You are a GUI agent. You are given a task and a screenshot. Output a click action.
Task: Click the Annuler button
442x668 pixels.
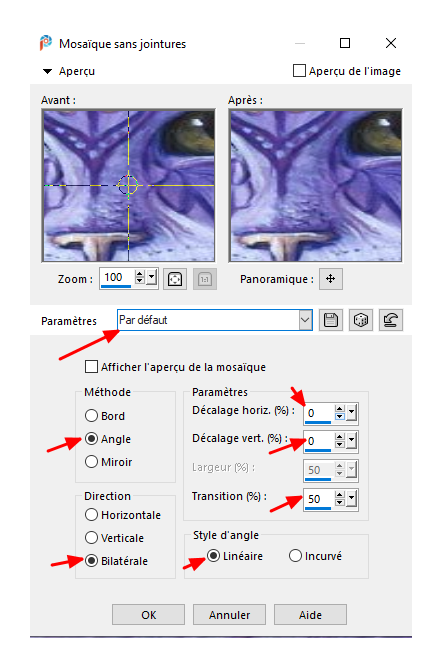pos(230,615)
